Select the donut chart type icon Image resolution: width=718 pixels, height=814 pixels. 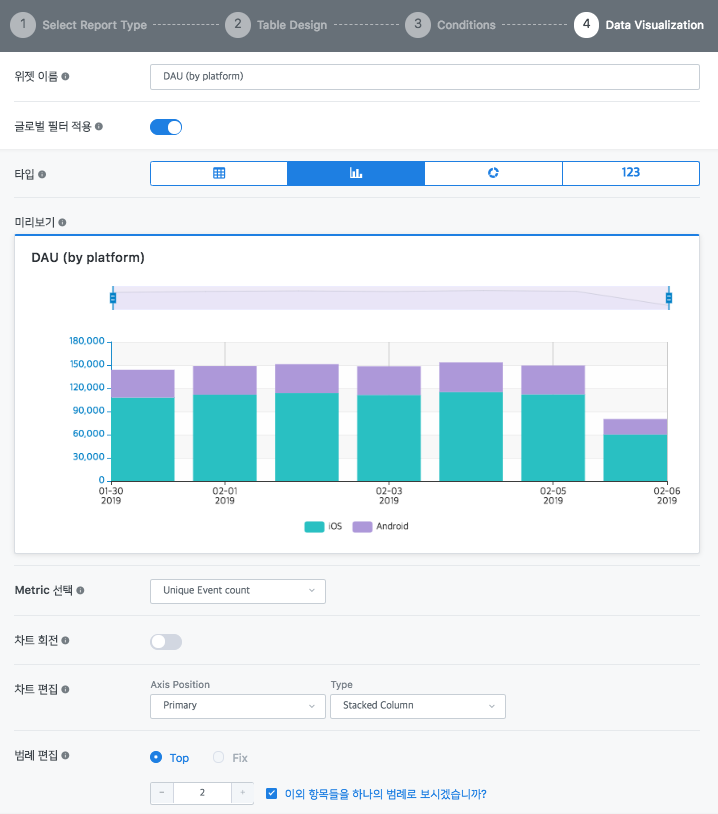[x=493, y=173]
